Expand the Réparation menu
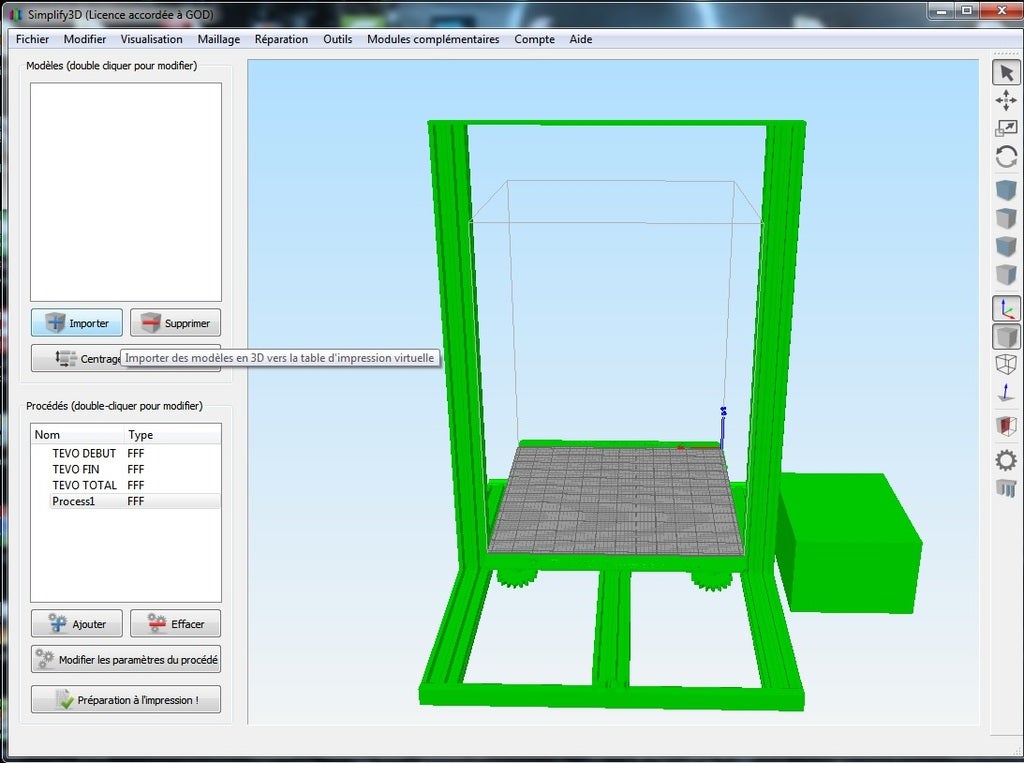The width and height of the screenshot is (1024, 763). [281, 39]
